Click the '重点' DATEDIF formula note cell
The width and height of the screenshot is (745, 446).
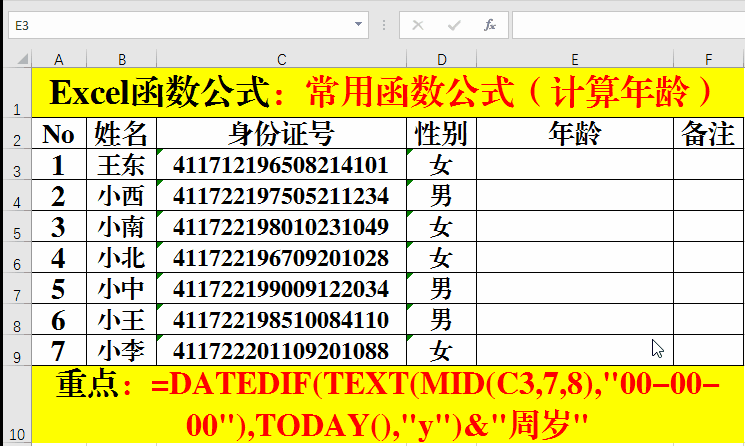click(388, 405)
